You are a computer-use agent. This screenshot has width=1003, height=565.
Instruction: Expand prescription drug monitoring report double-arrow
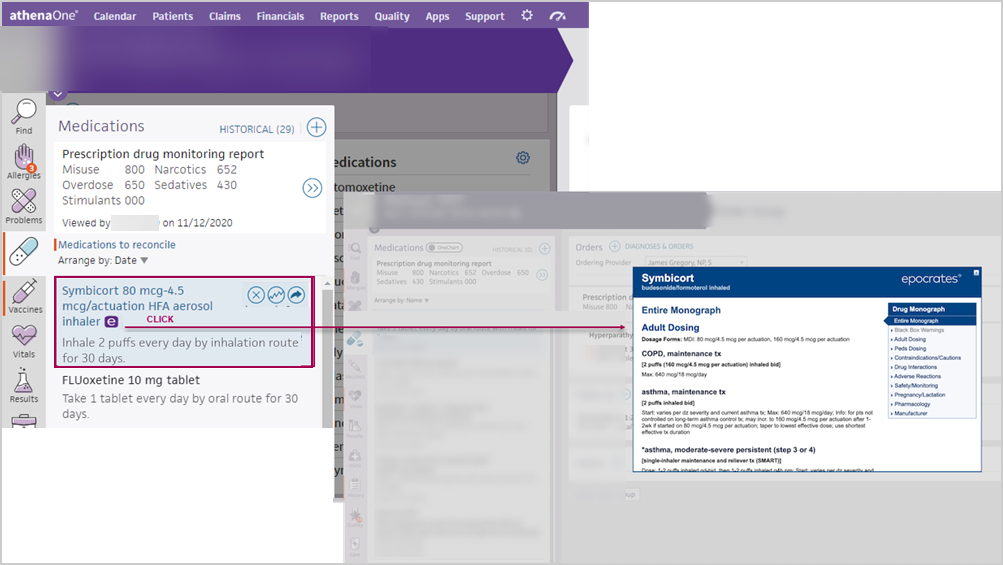312,188
